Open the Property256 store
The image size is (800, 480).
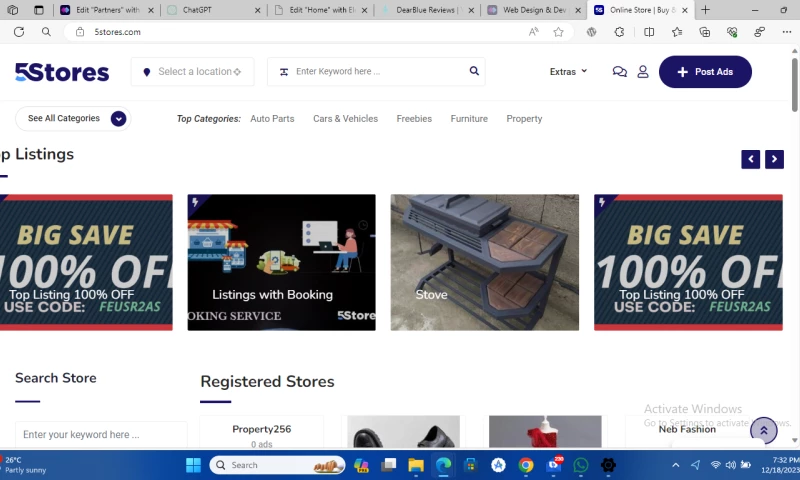click(262, 429)
